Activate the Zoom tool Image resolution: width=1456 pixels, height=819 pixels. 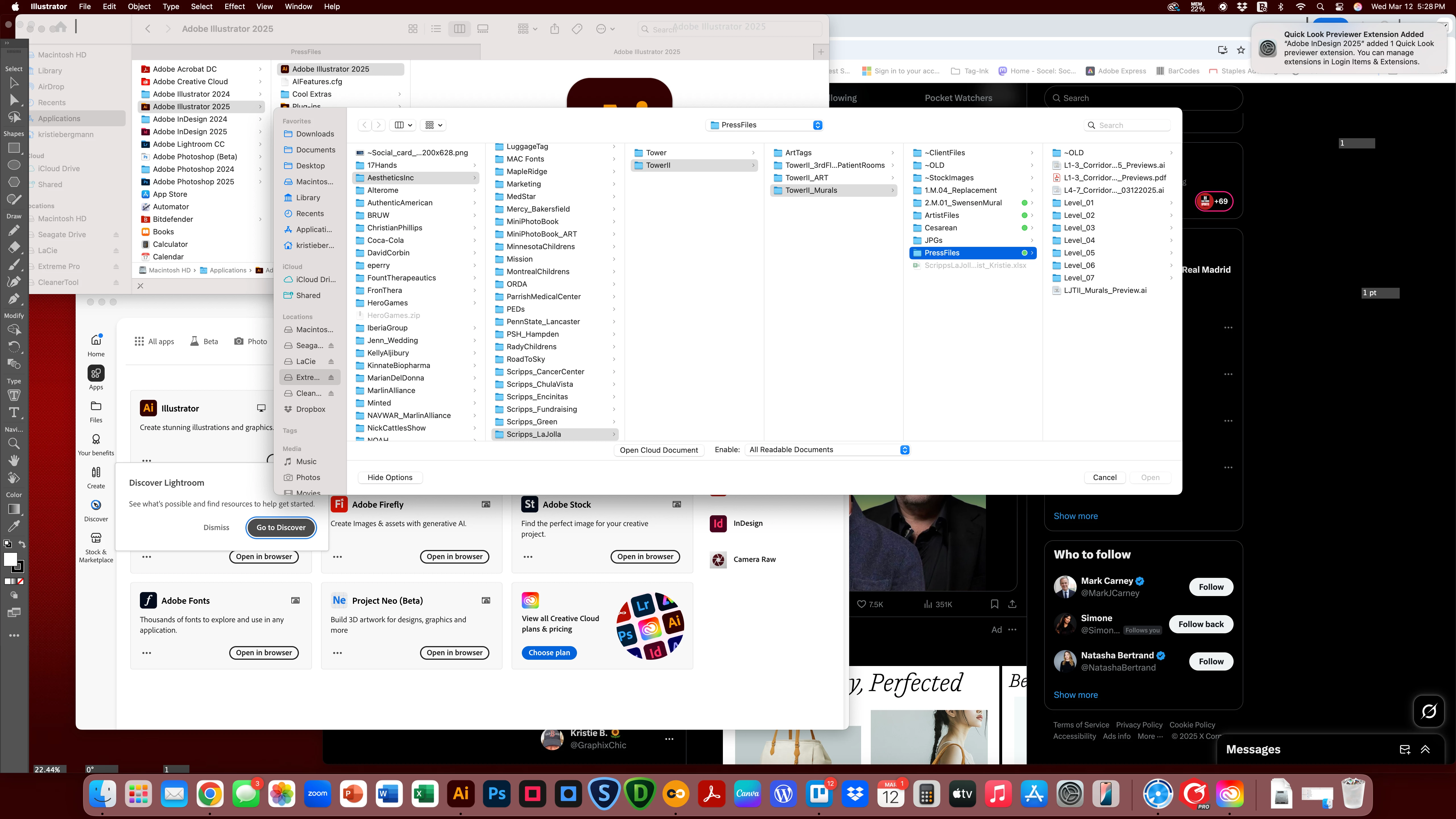point(14,444)
